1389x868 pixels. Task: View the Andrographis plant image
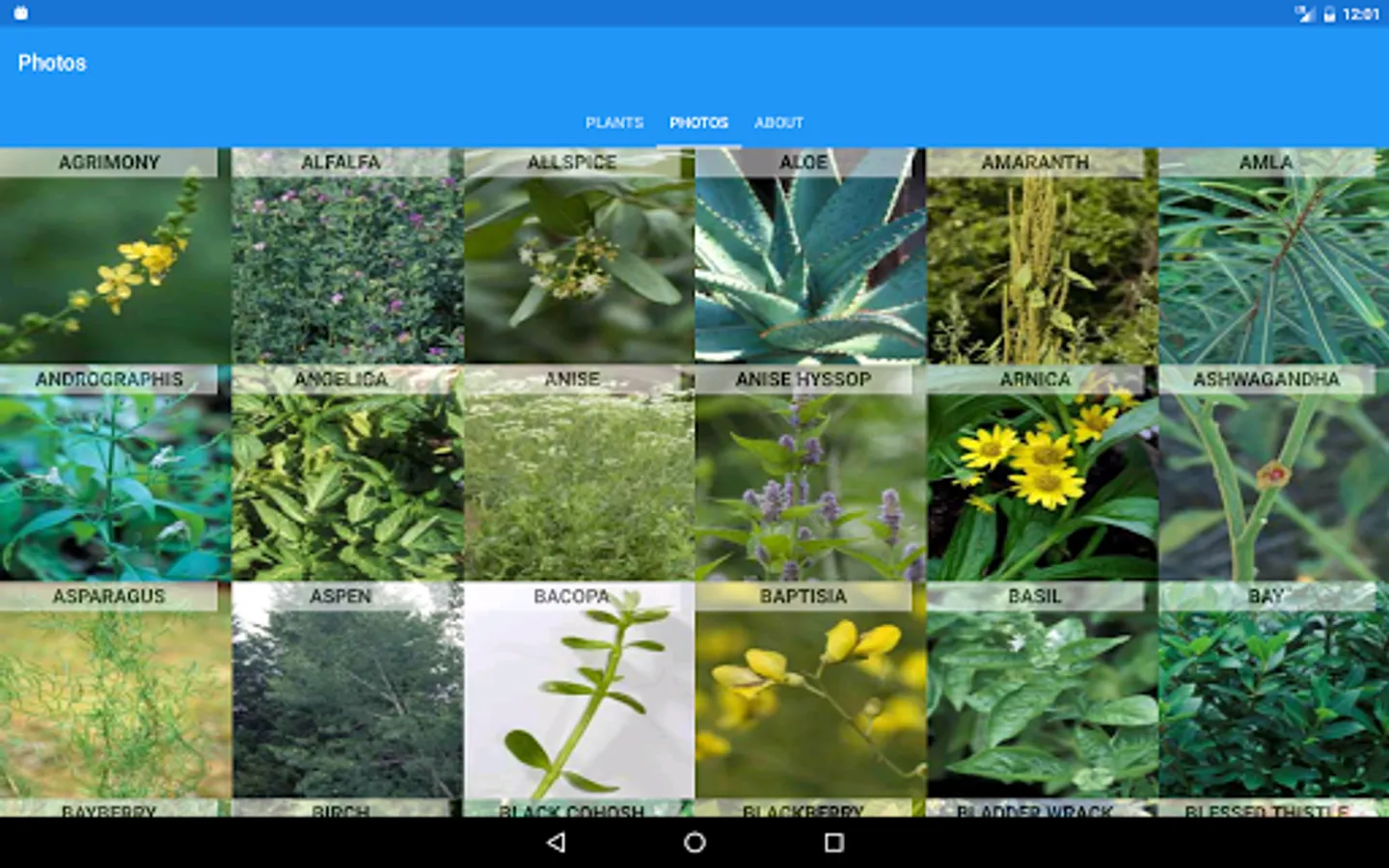(x=116, y=473)
